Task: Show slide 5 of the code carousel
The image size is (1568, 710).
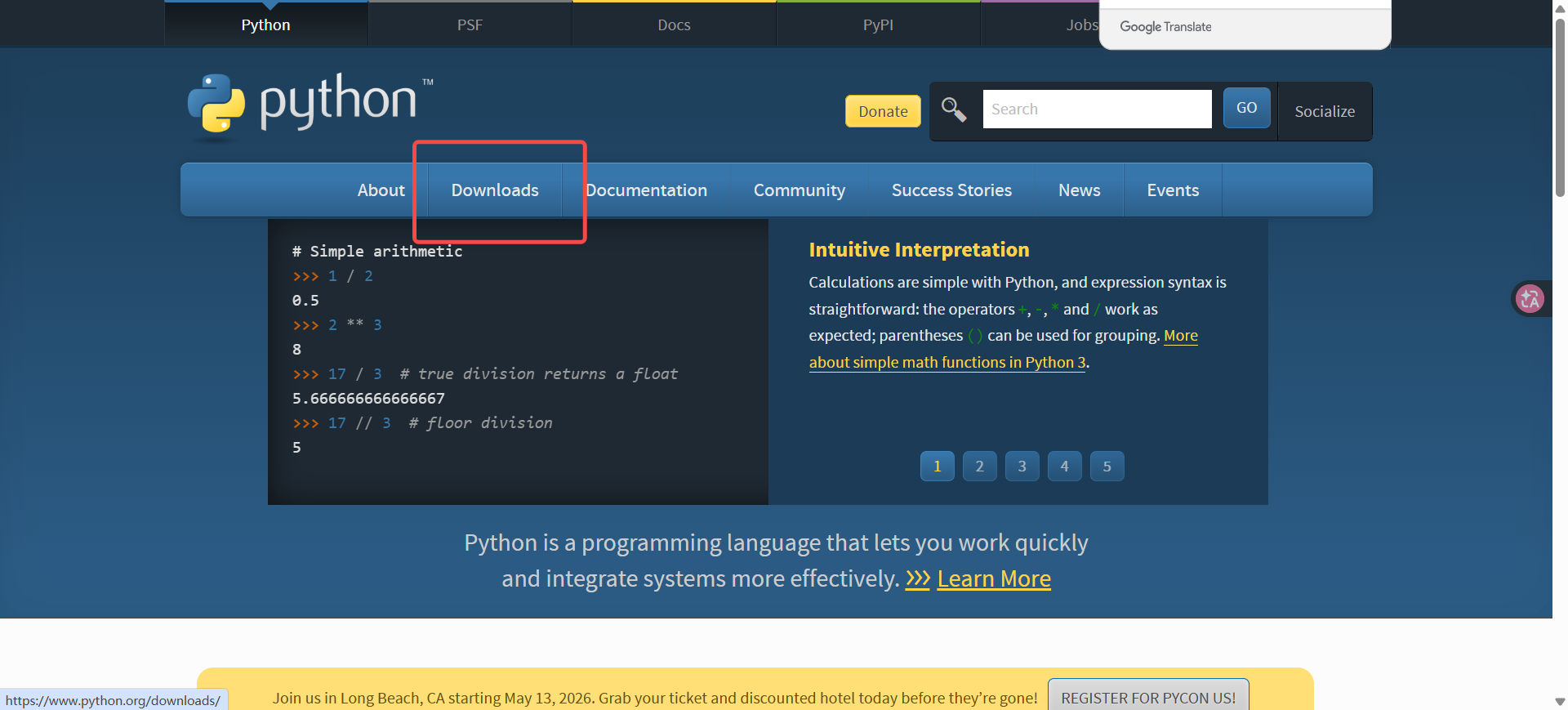Action: point(1107,467)
